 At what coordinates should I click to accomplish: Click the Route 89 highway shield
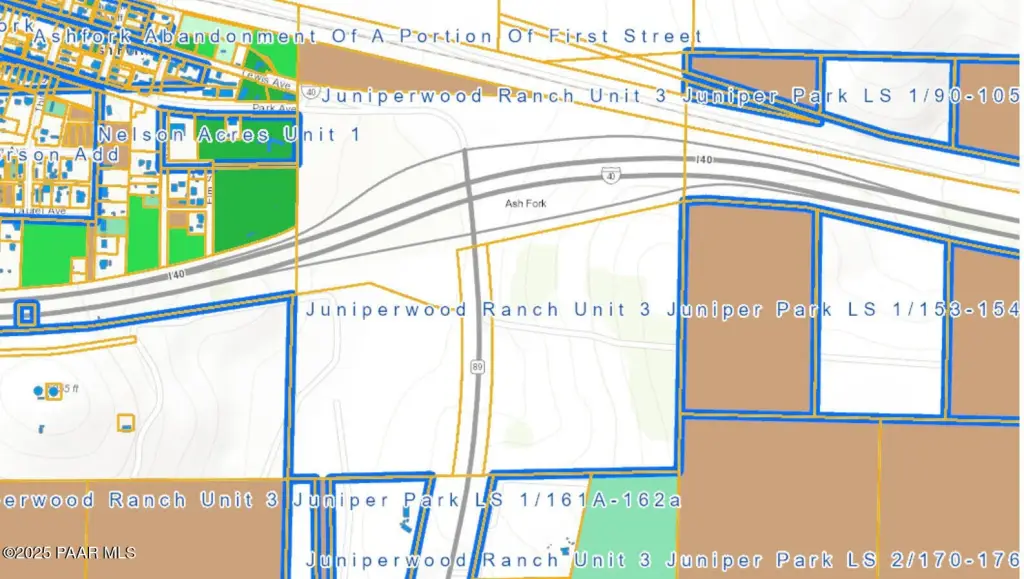tap(480, 367)
